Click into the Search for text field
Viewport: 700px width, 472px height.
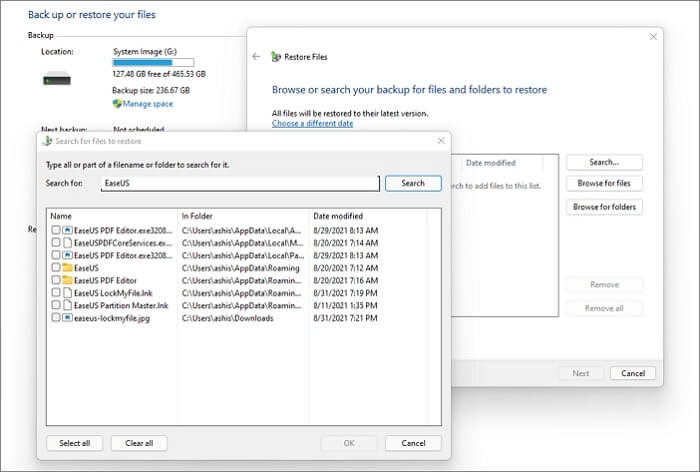coord(240,183)
